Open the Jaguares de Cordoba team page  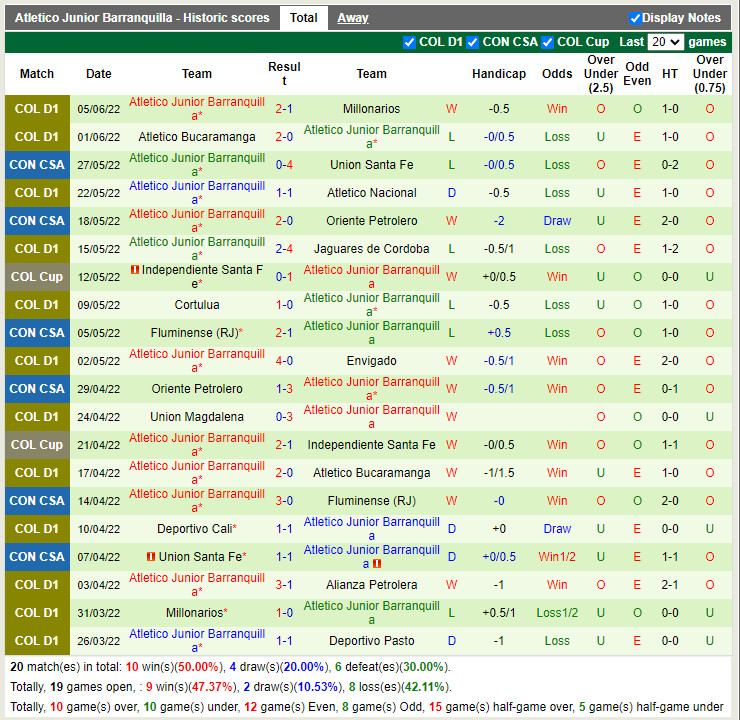(x=371, y=249)
